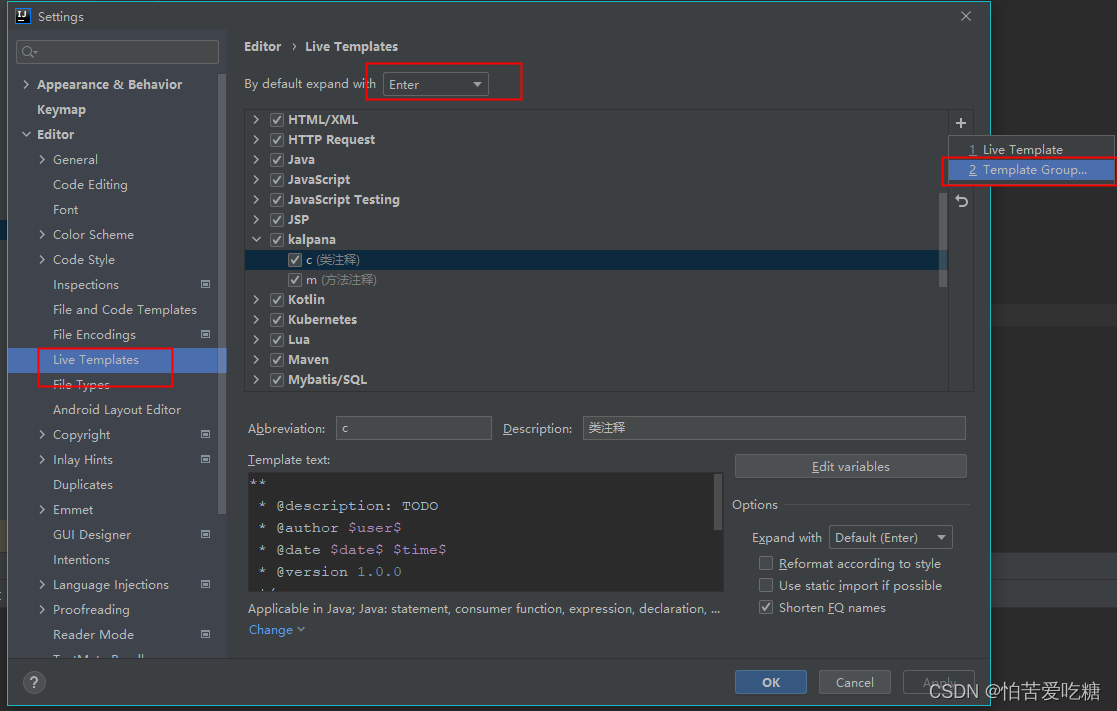This screenshot has height=711, width=1117.
Task: Open the Keymap settings page
Action: [61, 110]
